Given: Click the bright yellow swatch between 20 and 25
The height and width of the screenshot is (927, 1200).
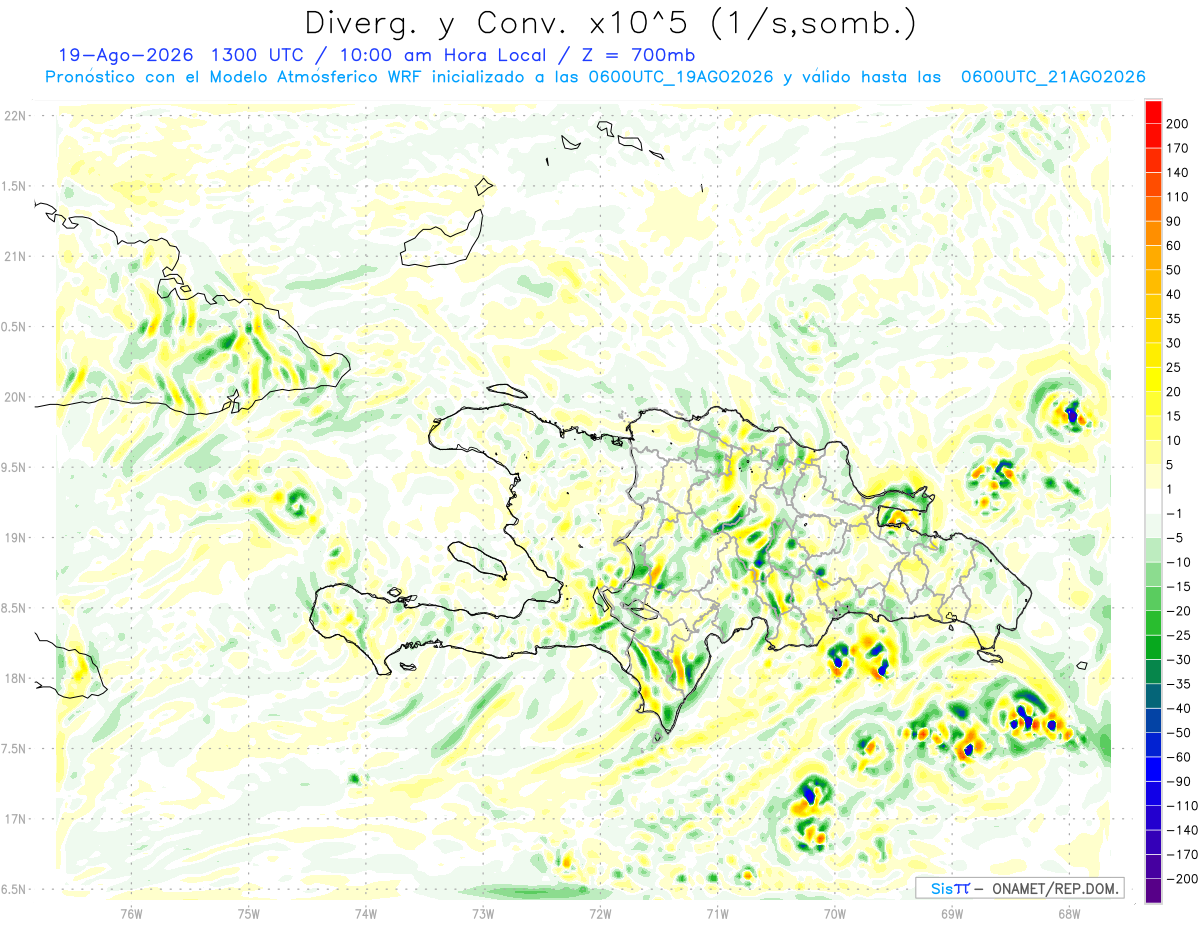Looking at the screenshot, I should click(1153, 379).
